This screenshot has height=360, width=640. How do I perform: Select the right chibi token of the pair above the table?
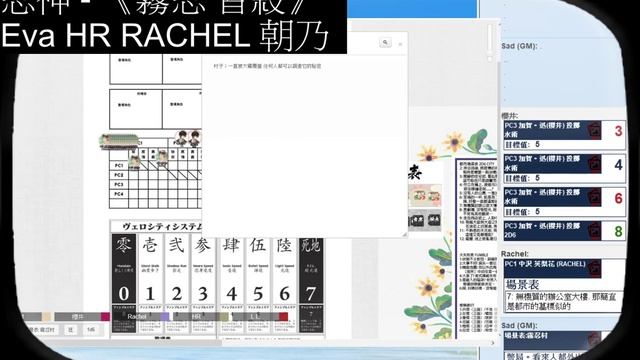pyautogui.click(x=195, y=139)
